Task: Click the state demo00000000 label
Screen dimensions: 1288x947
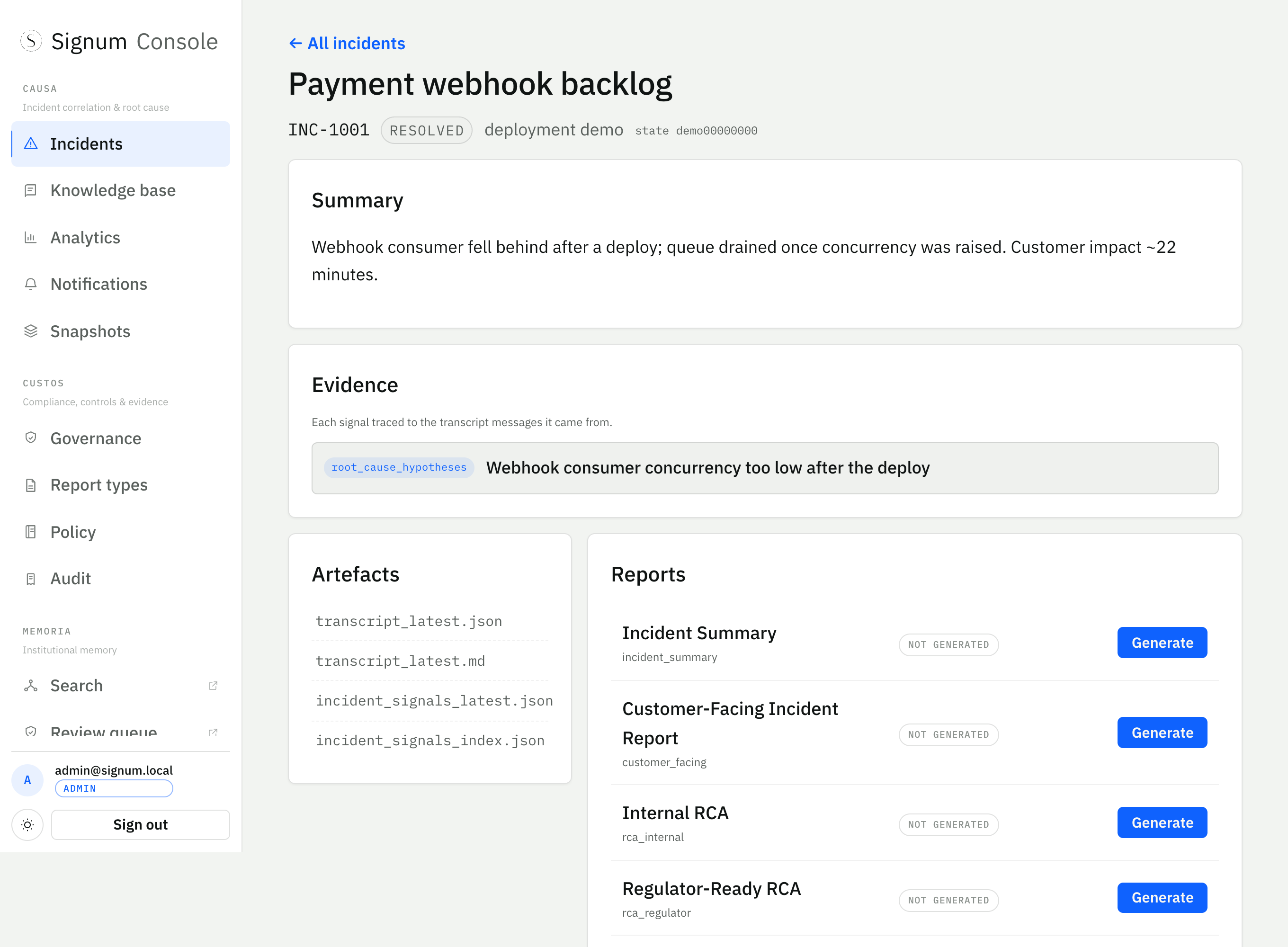Action: coord(696,131)
